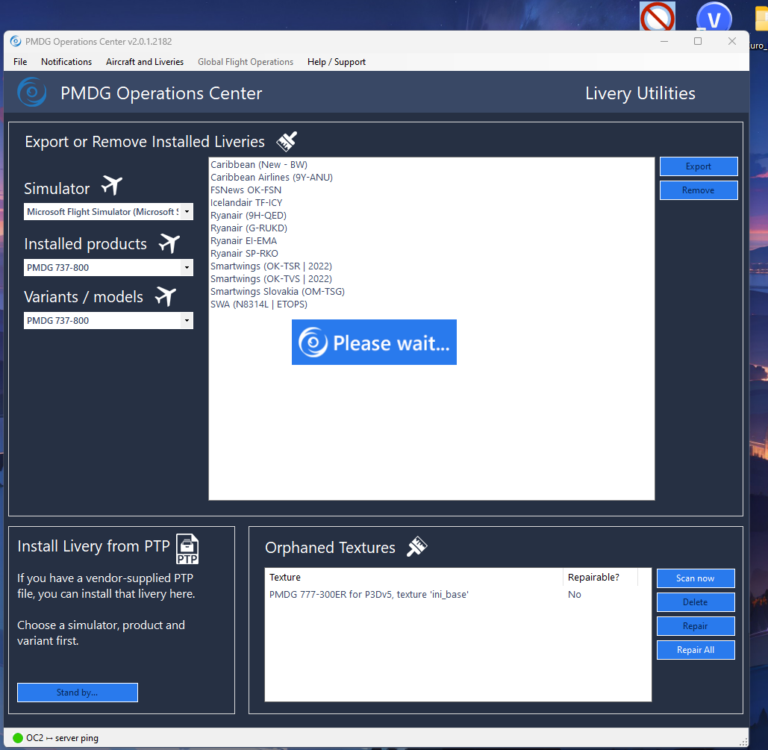768x750 pixels.
Task: Select Smartwings (OK-TSR | 2022) livery
Action: pyautogui.click(x=271, y=266)
